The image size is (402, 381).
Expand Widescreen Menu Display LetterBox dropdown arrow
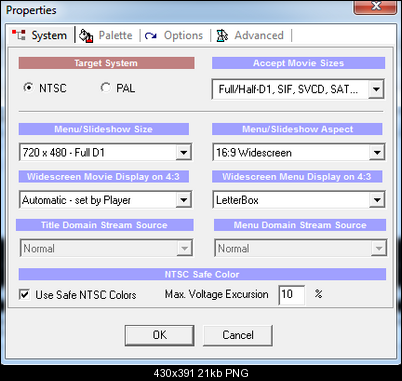pyautogui.click(x=377, y=200)
